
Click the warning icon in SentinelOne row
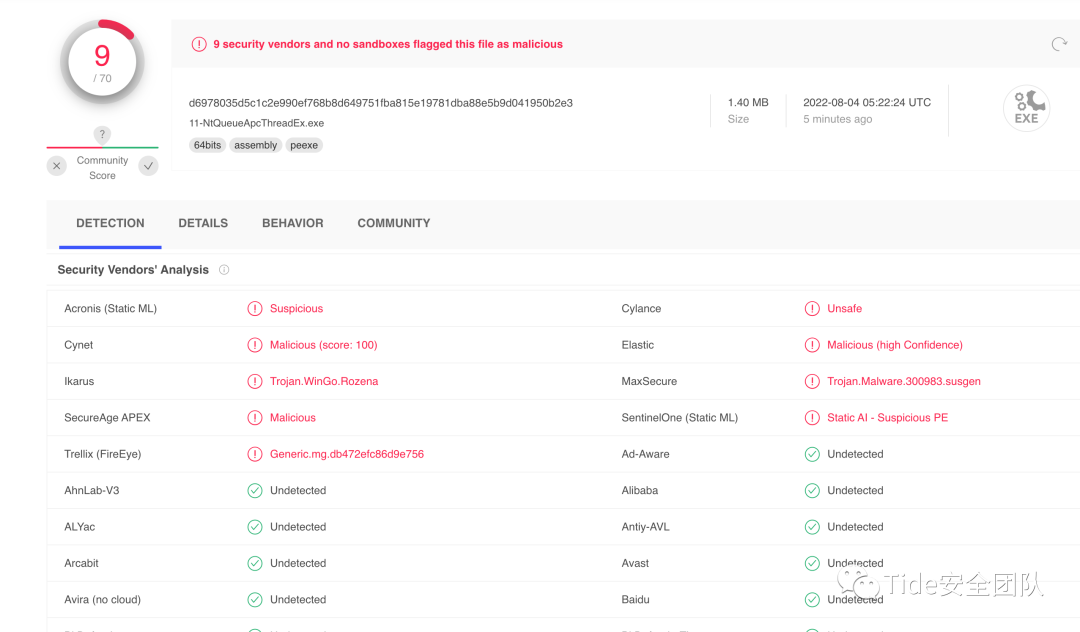(812, 418)
